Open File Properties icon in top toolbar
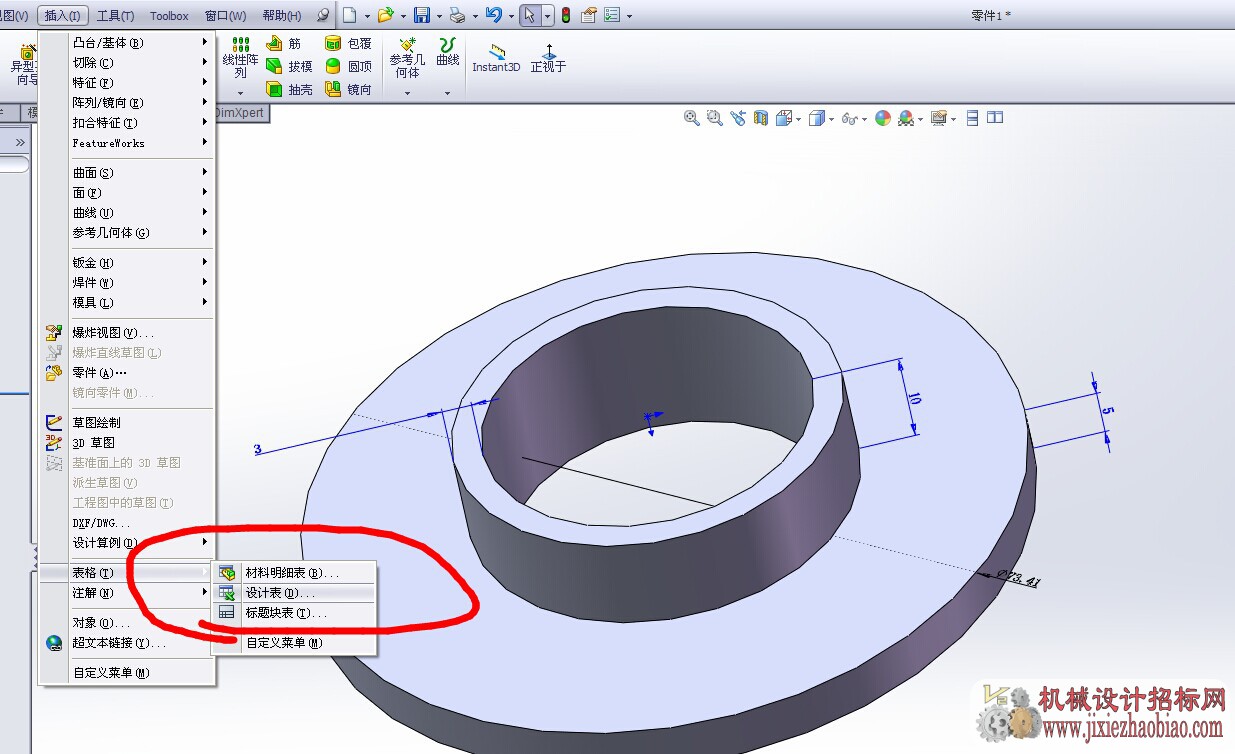 588,15
